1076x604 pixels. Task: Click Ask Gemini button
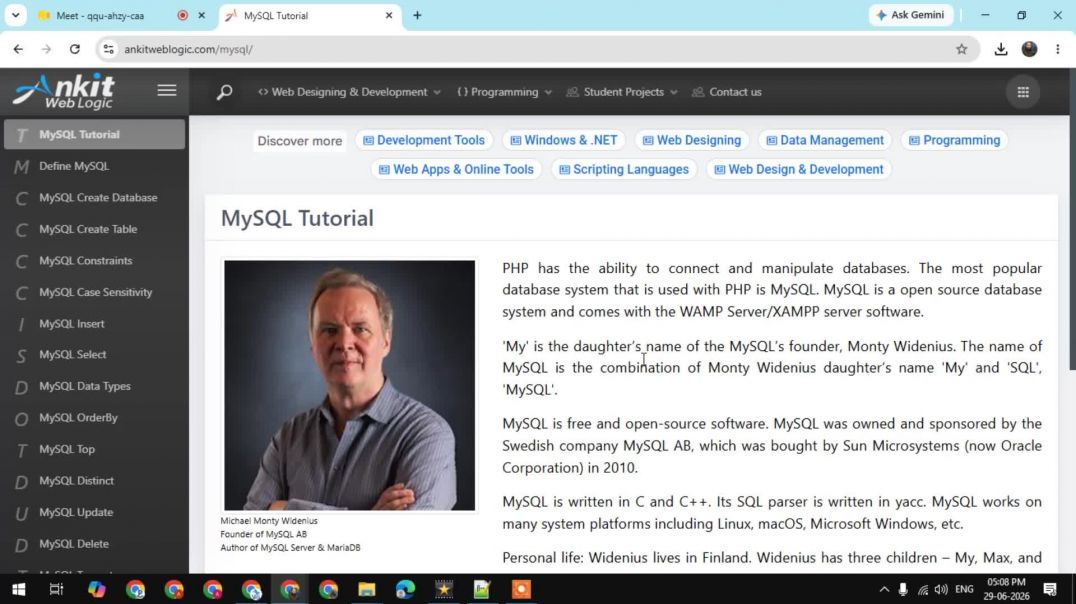pyautogui.click(x=911, y=15)
